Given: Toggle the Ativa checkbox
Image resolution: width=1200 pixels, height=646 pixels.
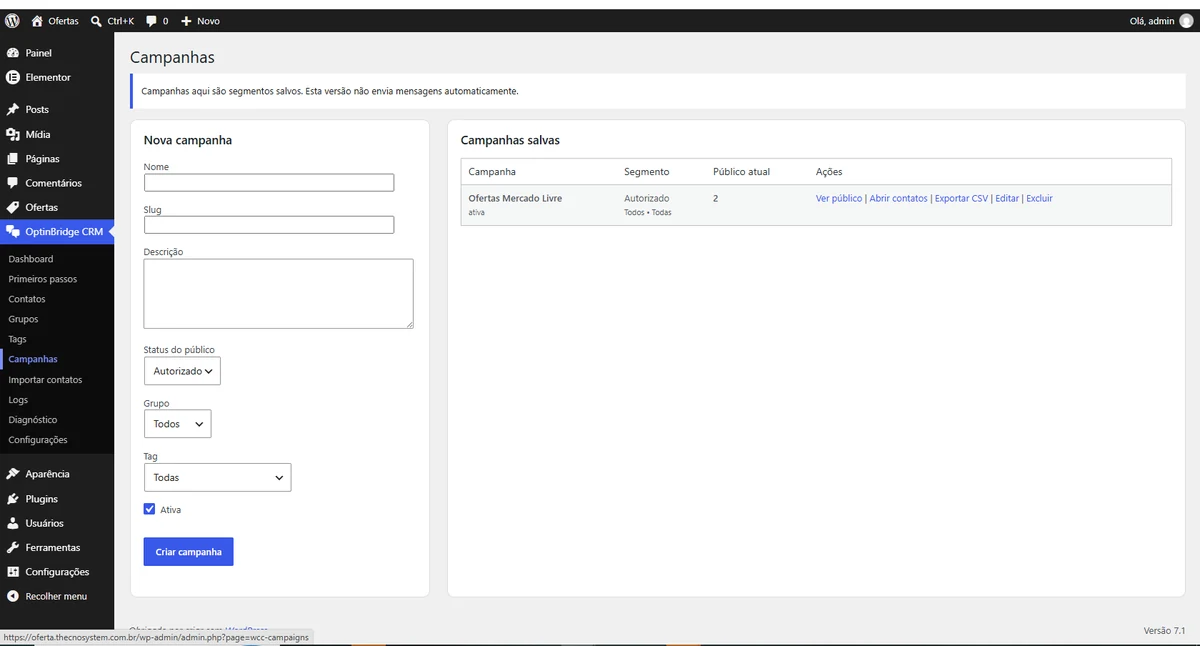Looking at the screenshot, I should tap(150, 509).
